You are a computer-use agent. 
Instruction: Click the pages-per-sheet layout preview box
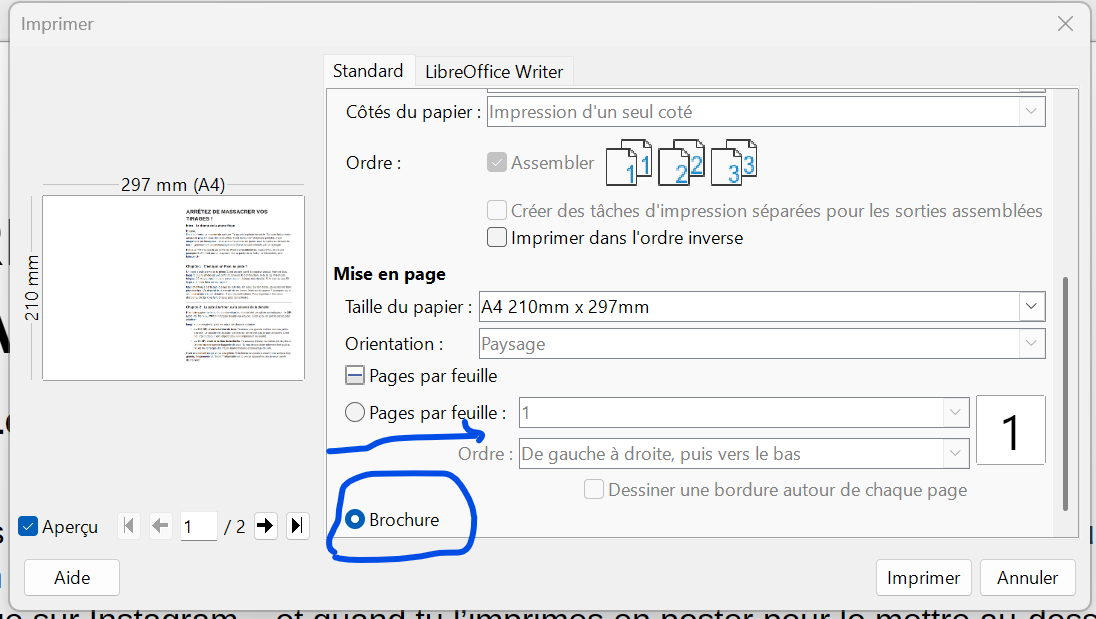[1010, 431]
